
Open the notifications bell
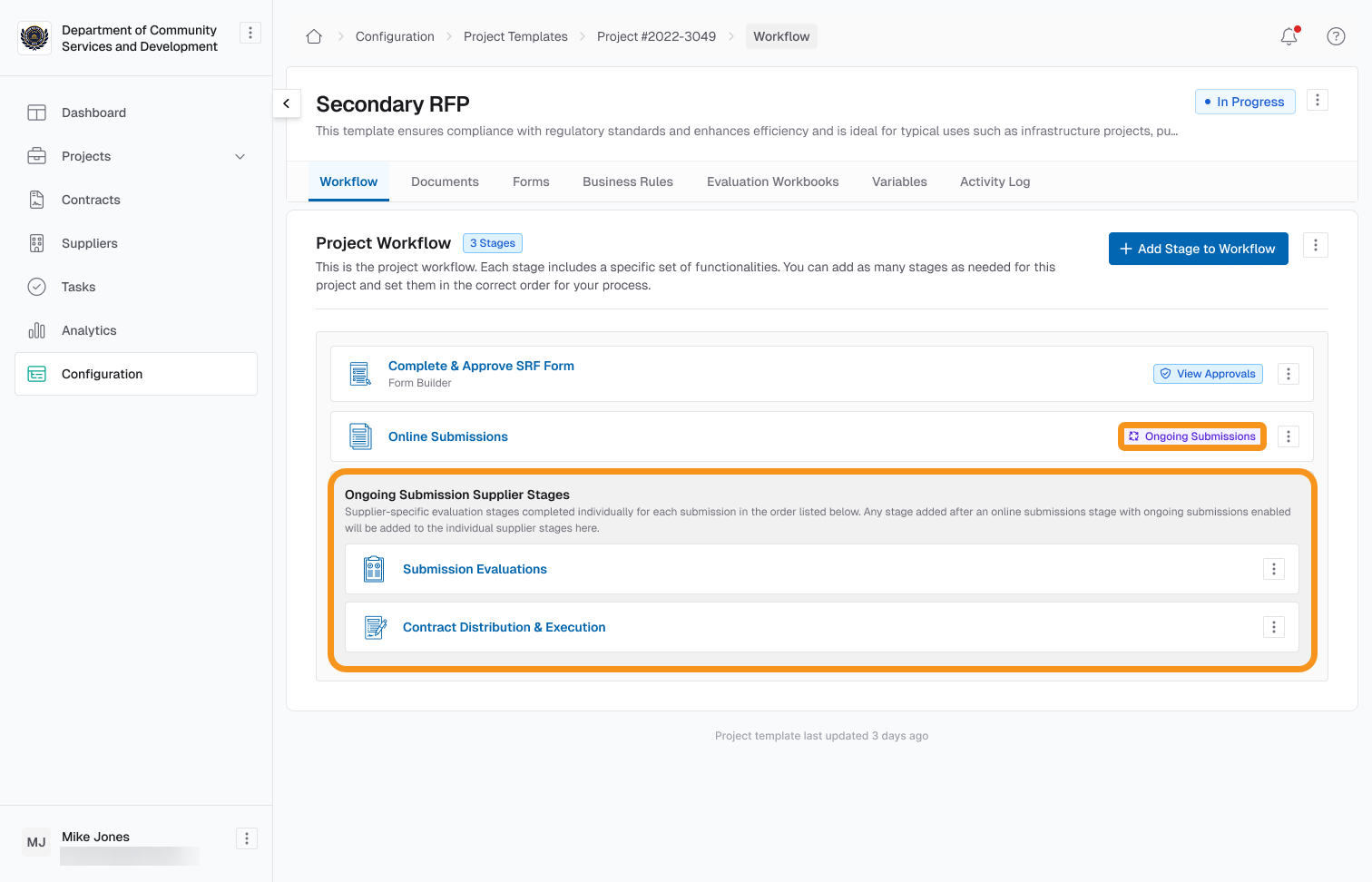[x=1289, y=36]
